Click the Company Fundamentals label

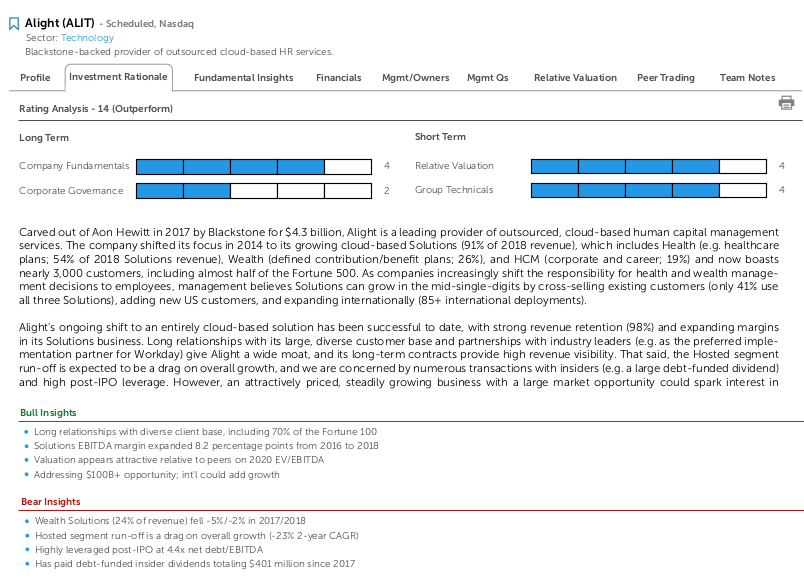pyautogui.click(x=74, y=166)
